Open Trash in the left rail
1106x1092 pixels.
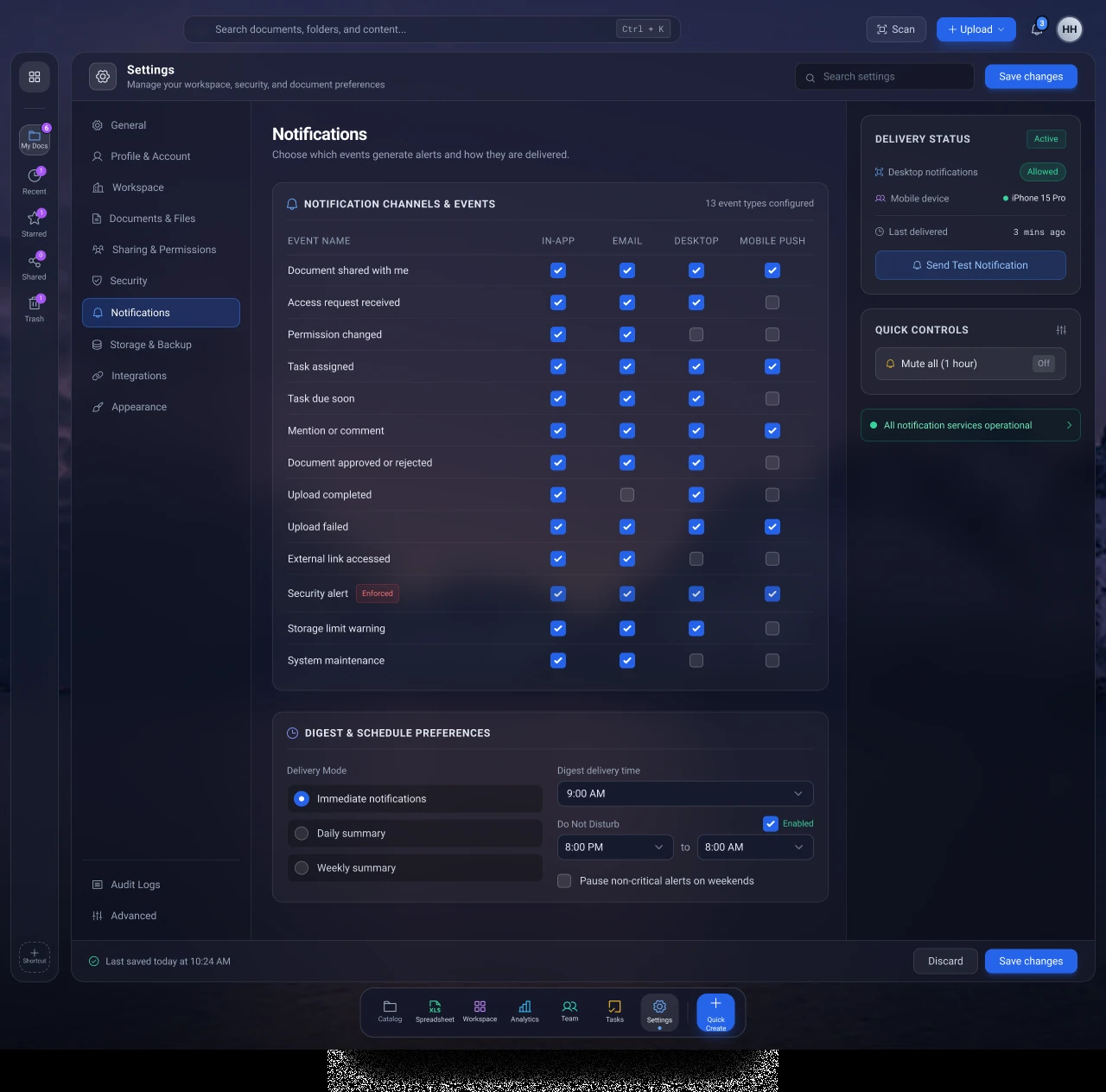pos(35,308)
